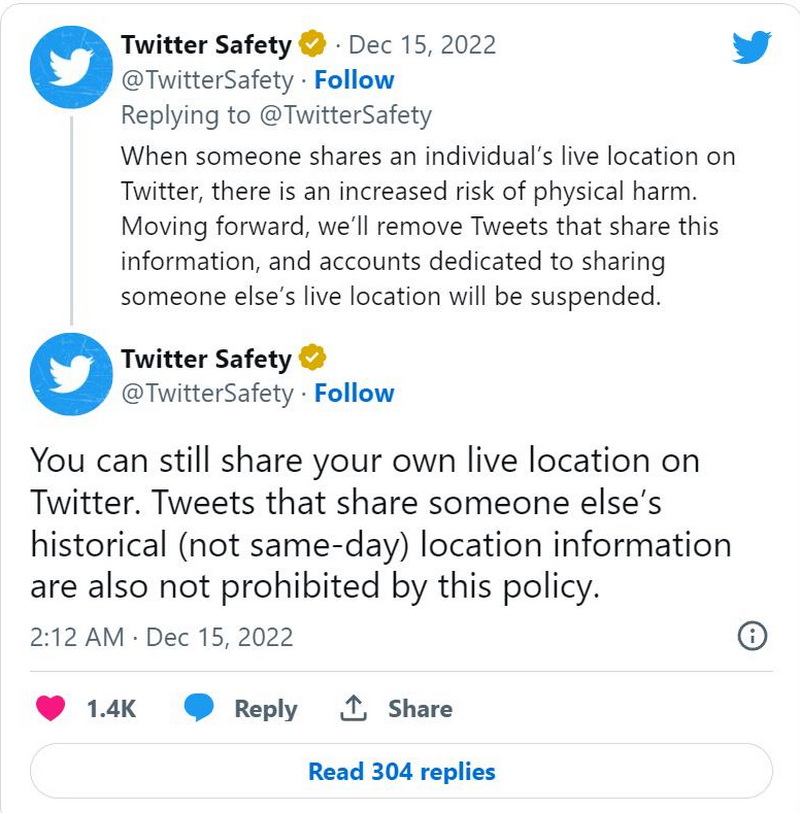Click the share upload arrow icon
Screen dimensions: 800x813
click(x=353, y=709)
